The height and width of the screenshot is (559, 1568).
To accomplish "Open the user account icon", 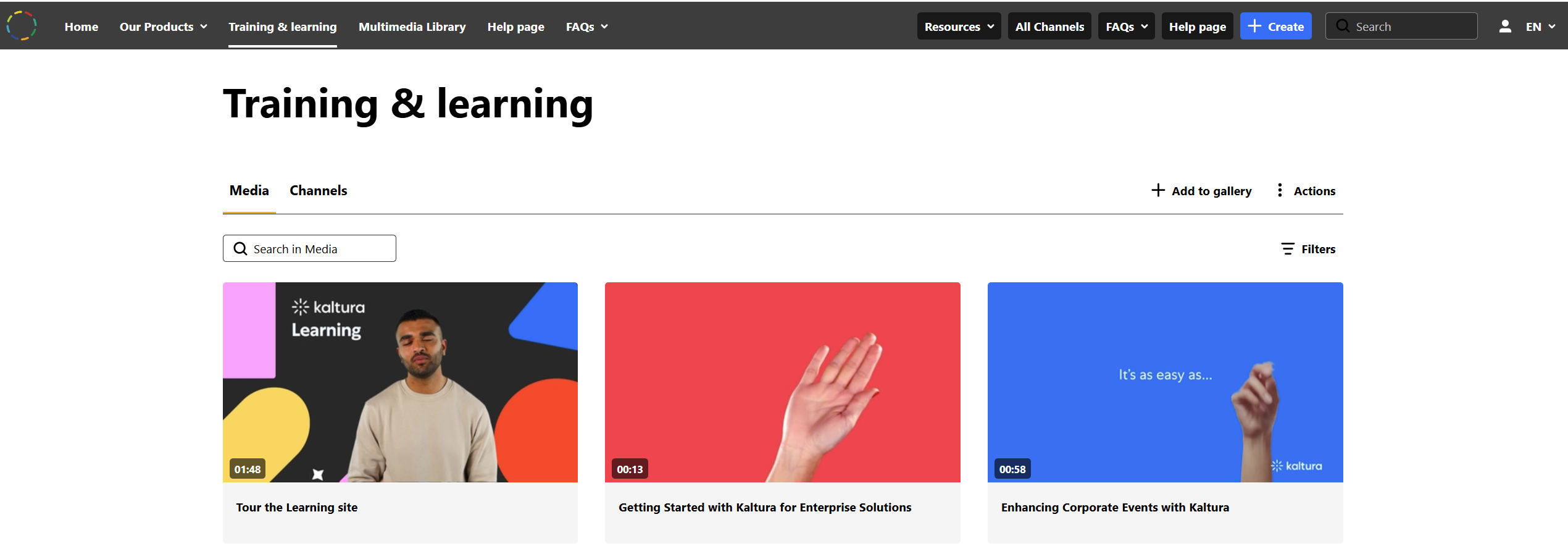I will 1505,27.
